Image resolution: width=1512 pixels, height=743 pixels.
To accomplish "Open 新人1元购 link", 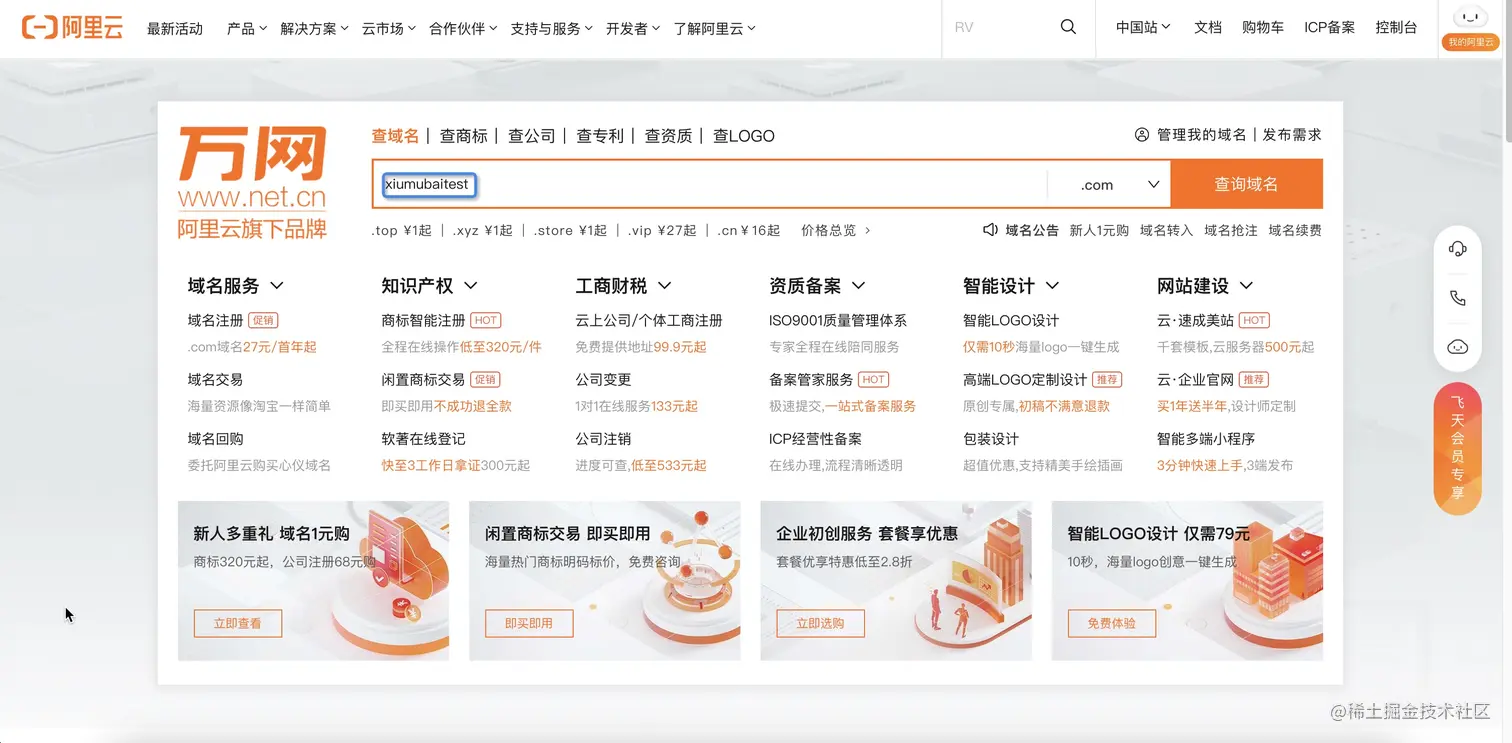I will pos(1099,230).
